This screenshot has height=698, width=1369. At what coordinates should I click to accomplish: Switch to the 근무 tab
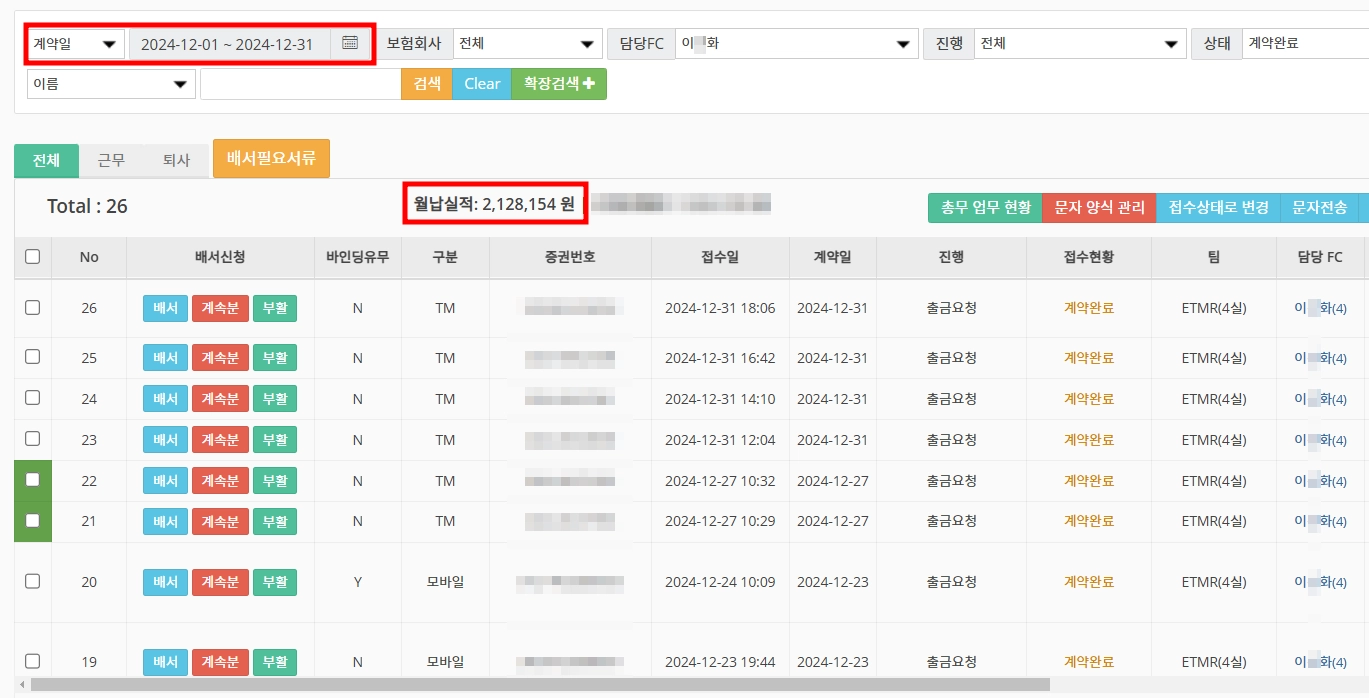coord(110,159)
